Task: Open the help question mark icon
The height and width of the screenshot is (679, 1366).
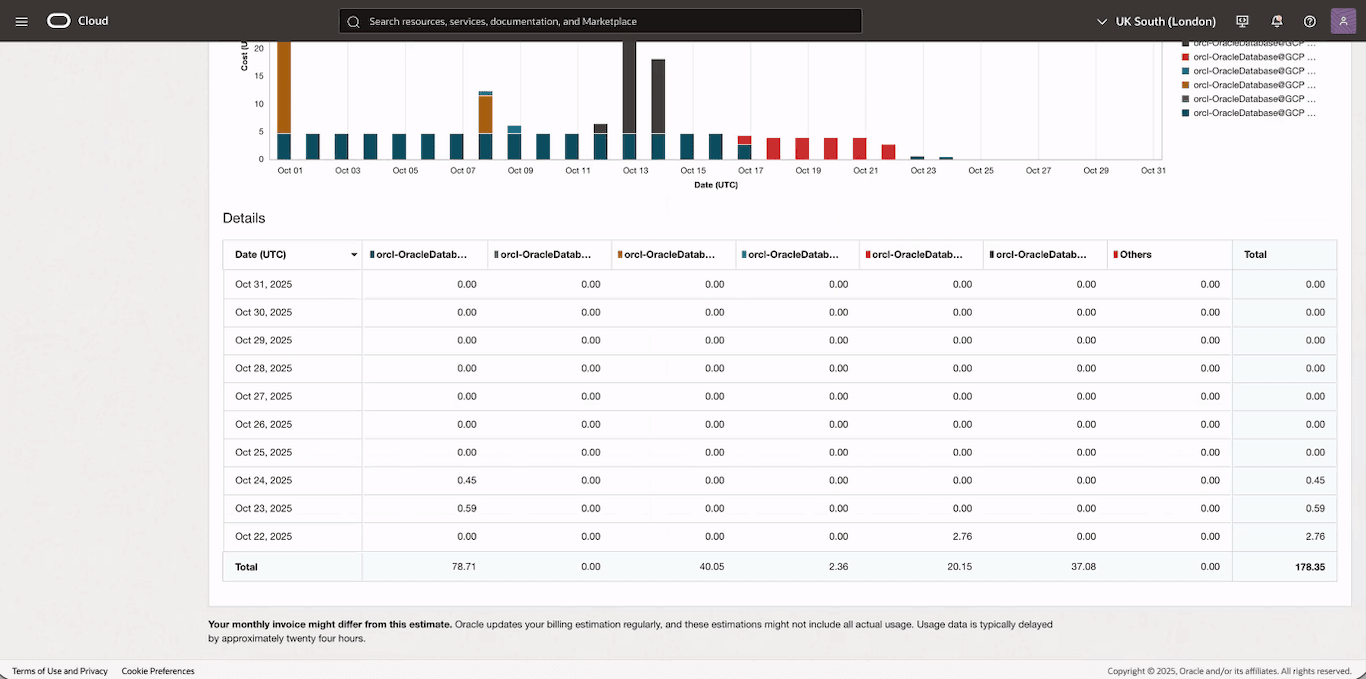Action: tap(1309, 20)
